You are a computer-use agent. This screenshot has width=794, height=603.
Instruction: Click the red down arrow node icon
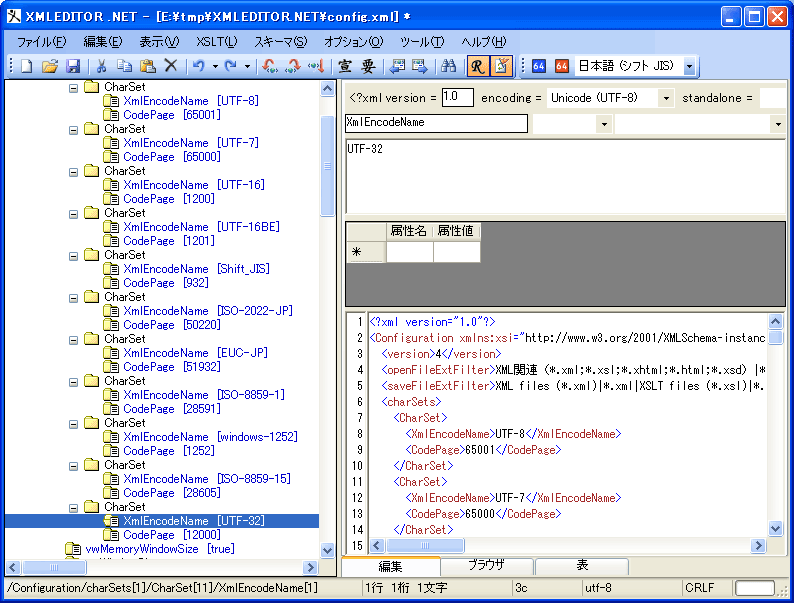[316, 66]
